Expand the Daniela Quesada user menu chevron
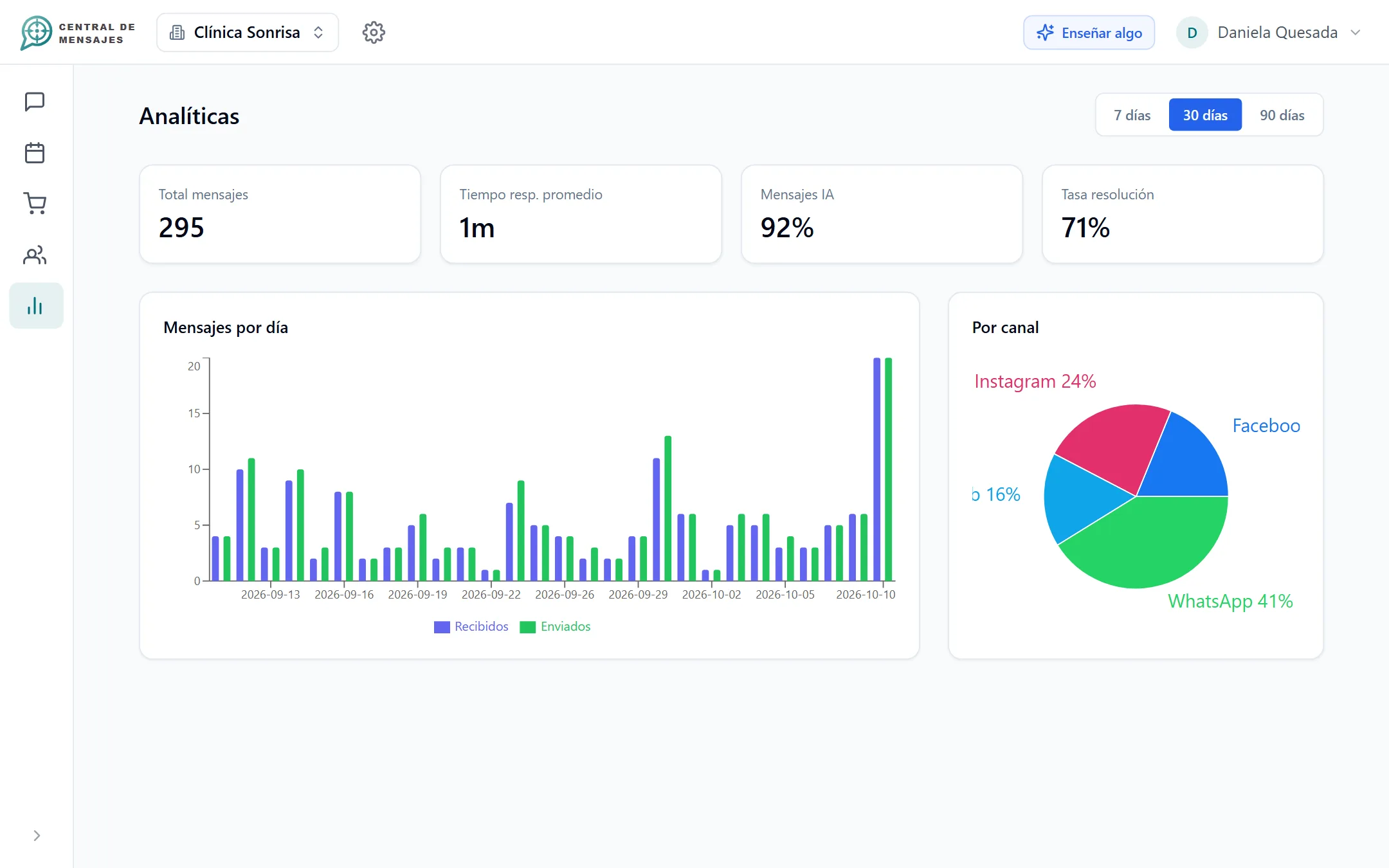Image resolution: width=1389 pixels, height=868 pixels. pyautogui.click(x=1356, y=33)
